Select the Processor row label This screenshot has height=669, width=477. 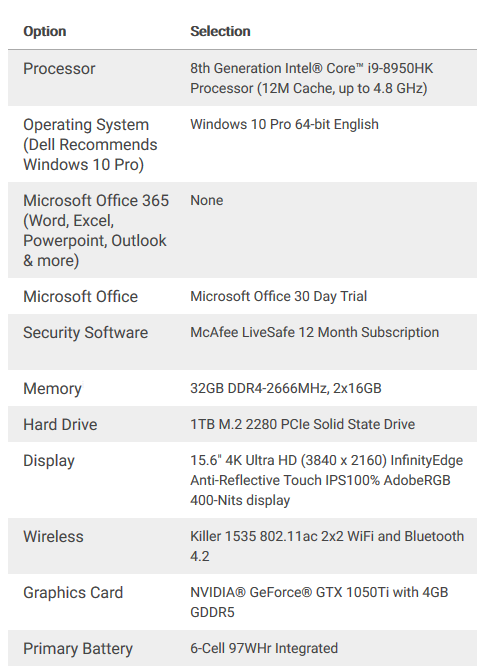pyautogui.click(x=59, y=69)
